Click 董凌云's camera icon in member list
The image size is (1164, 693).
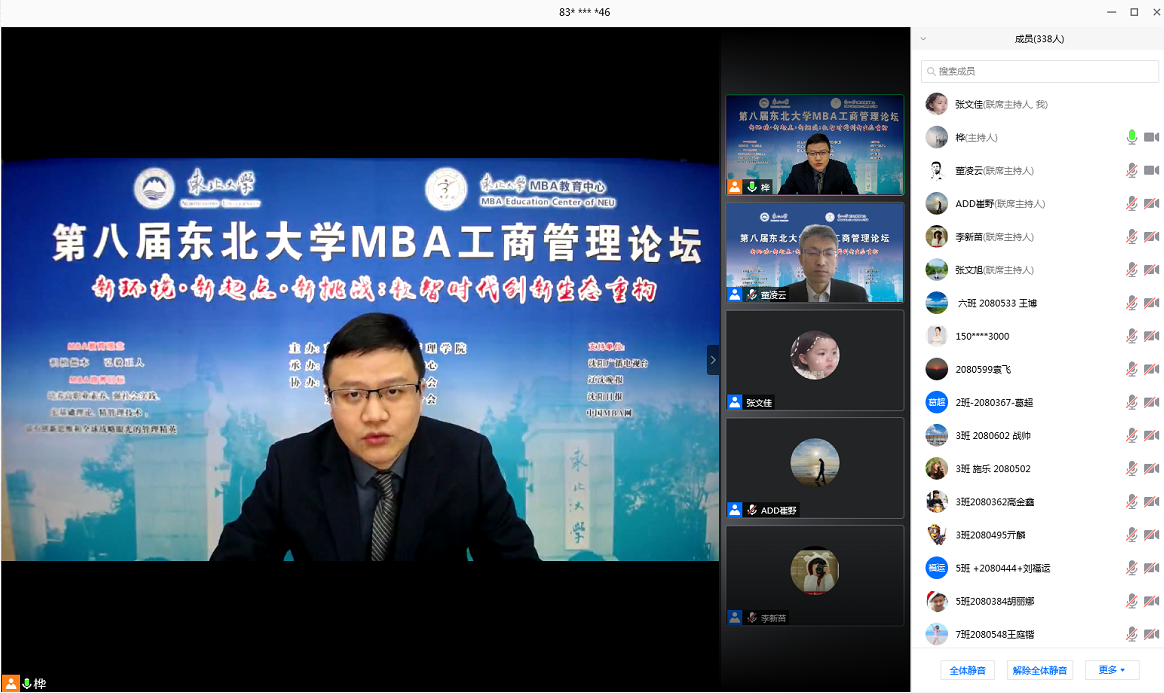tap(1151, 170)
